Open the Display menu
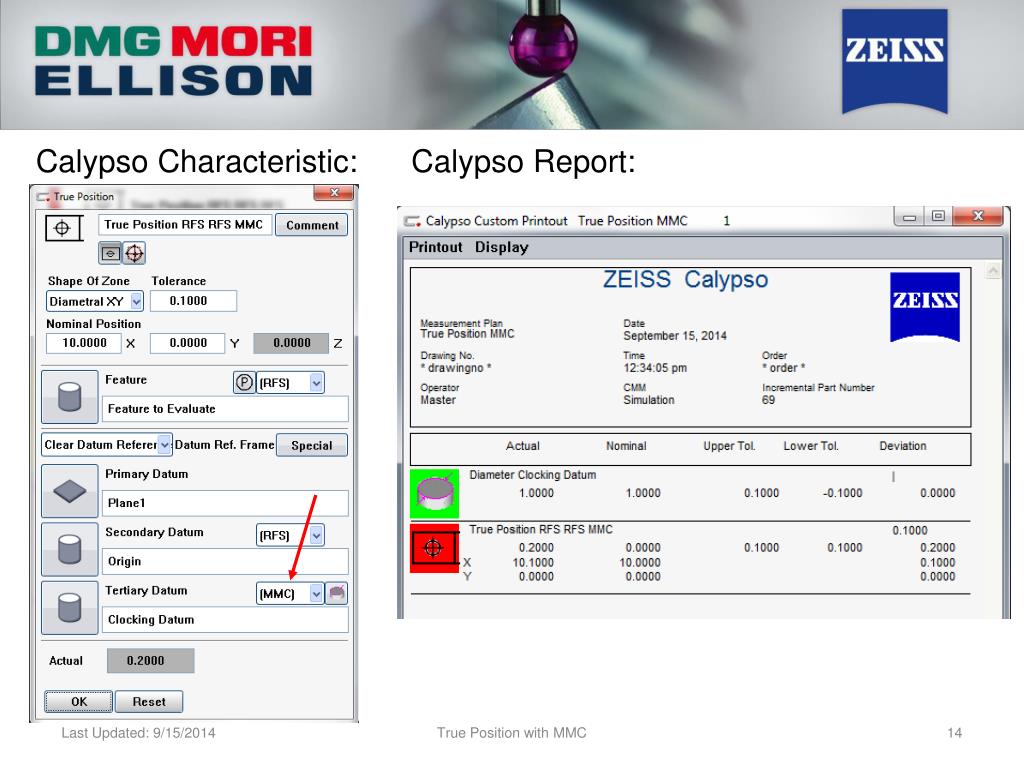 click(502, 247)
